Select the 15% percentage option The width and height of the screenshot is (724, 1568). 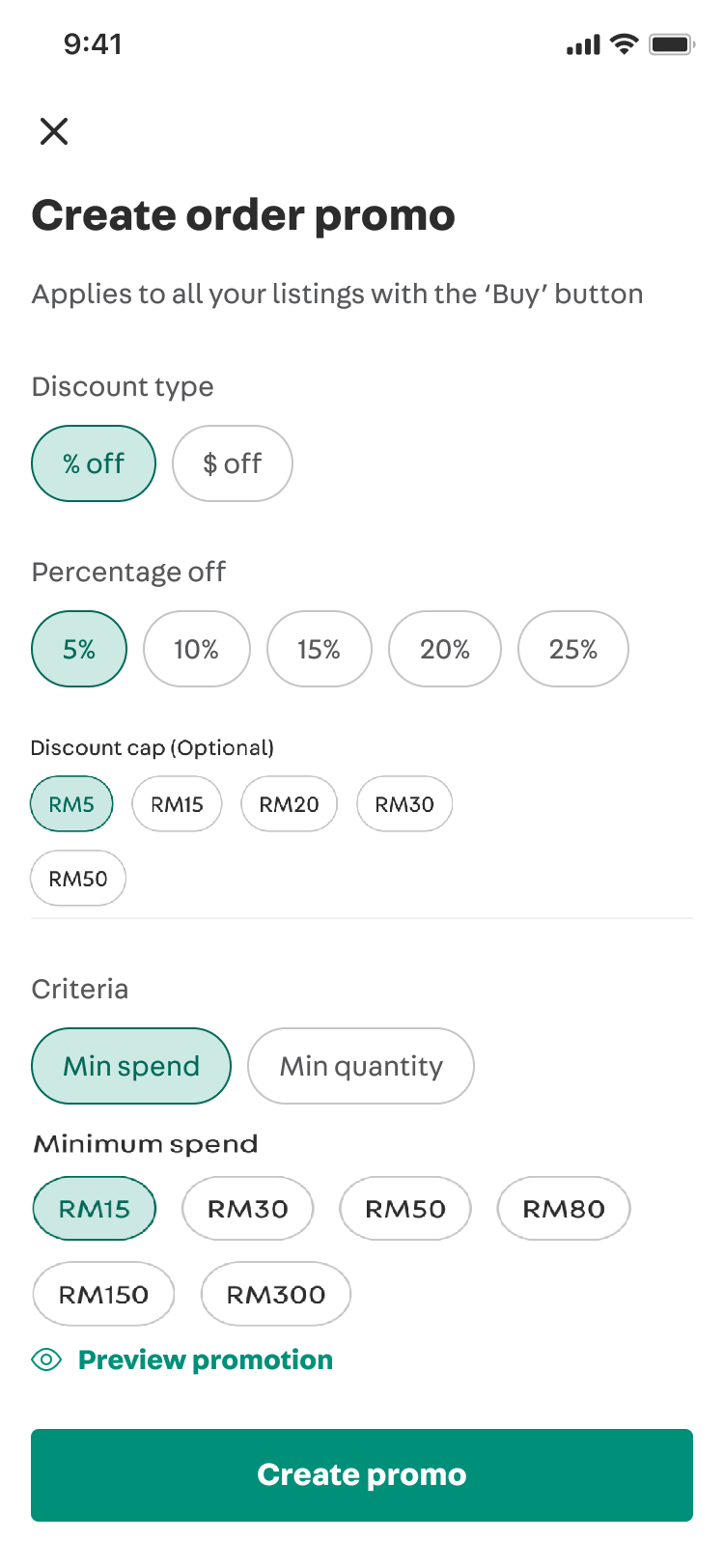tap(320, 649)
